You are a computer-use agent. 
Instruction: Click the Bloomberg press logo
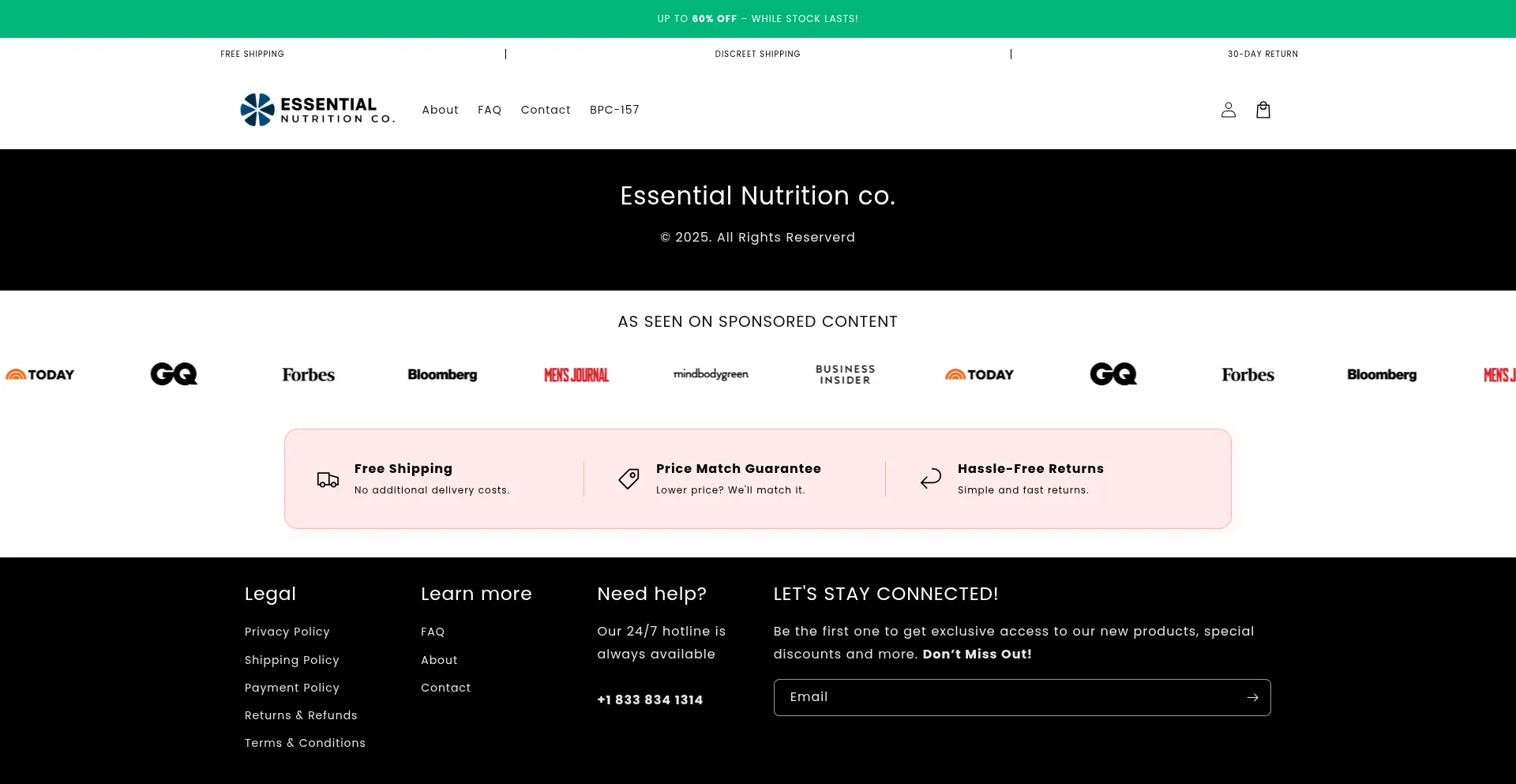click(x=442, y=374)
